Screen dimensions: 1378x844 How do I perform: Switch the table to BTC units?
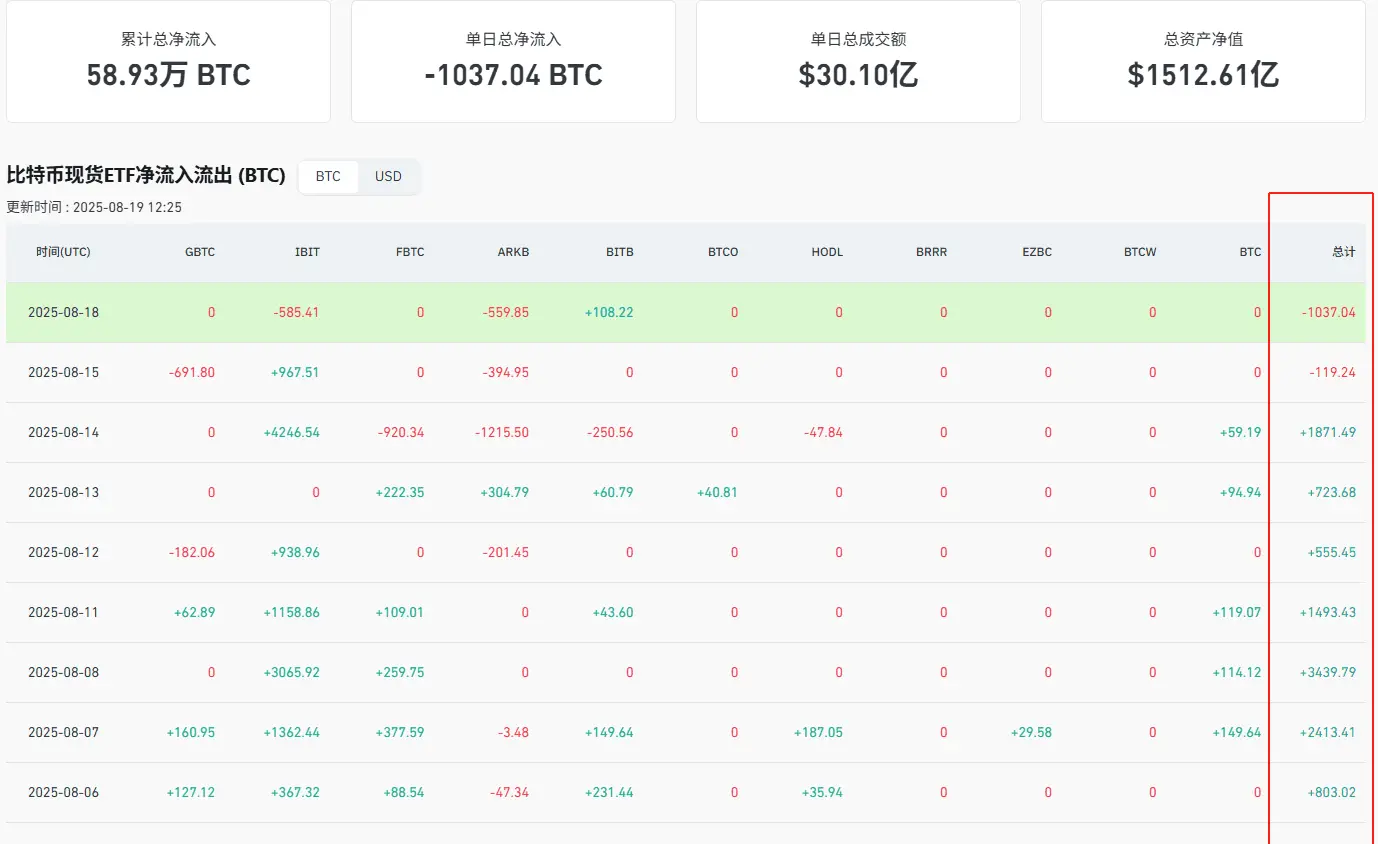point(328,177)
